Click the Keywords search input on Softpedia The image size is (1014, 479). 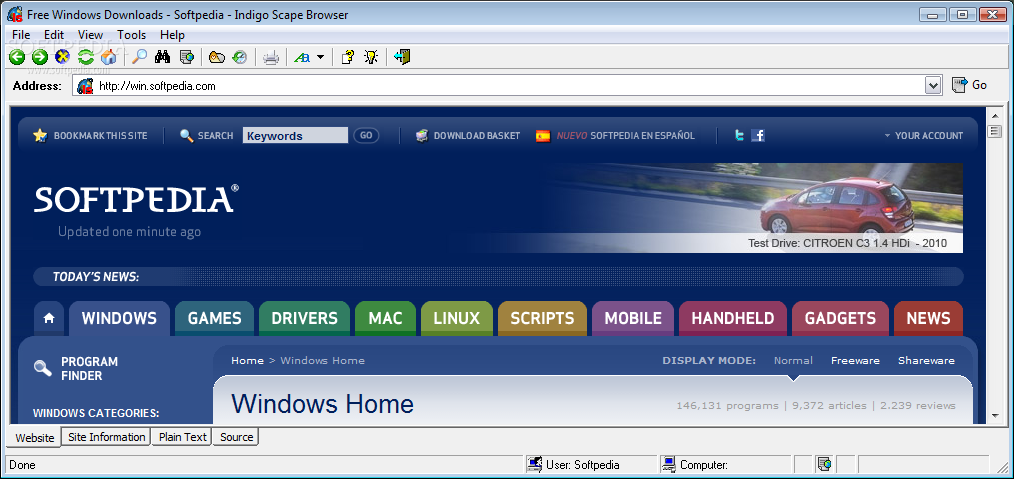(x=295, y=136)
